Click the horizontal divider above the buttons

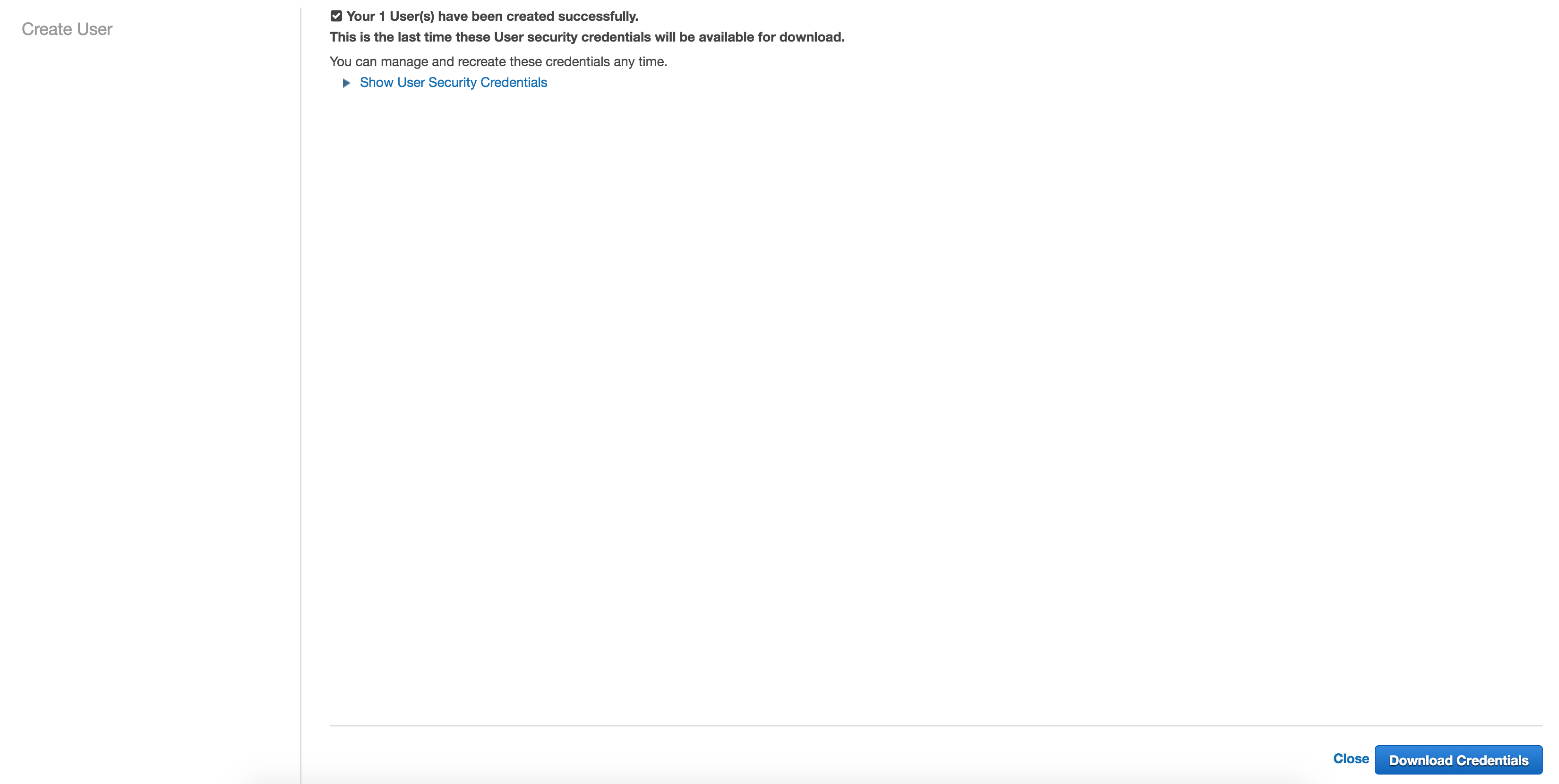(x=935, y=725)
